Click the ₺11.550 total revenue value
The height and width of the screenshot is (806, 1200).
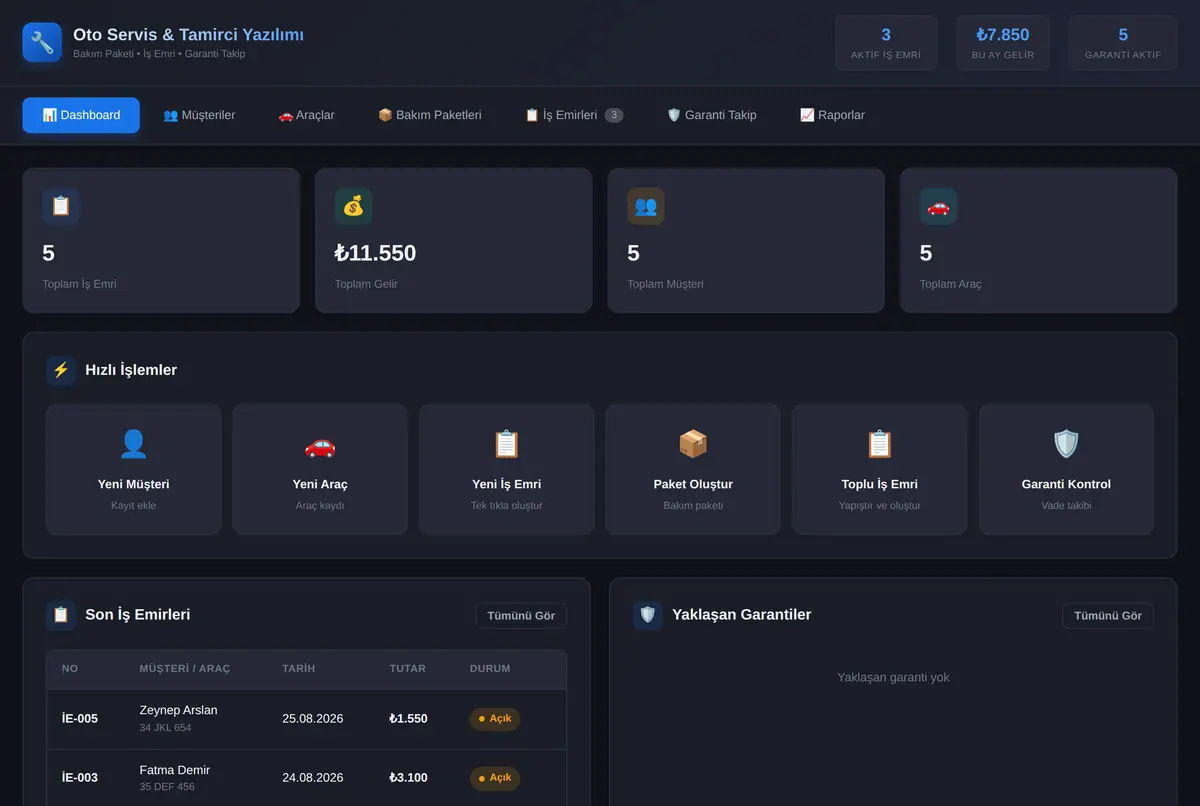[375, 253]
